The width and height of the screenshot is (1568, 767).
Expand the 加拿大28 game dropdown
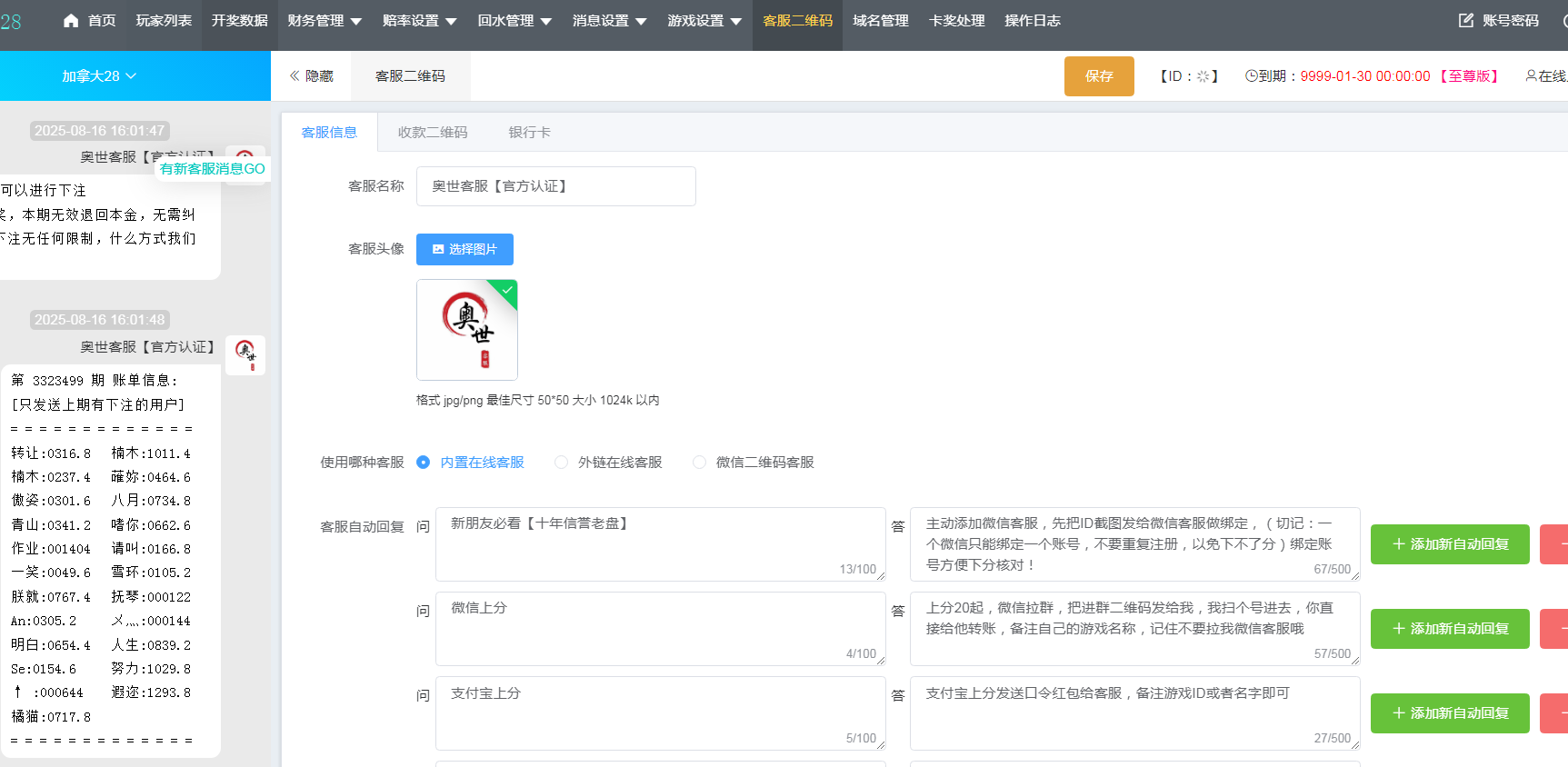point(99,76)
